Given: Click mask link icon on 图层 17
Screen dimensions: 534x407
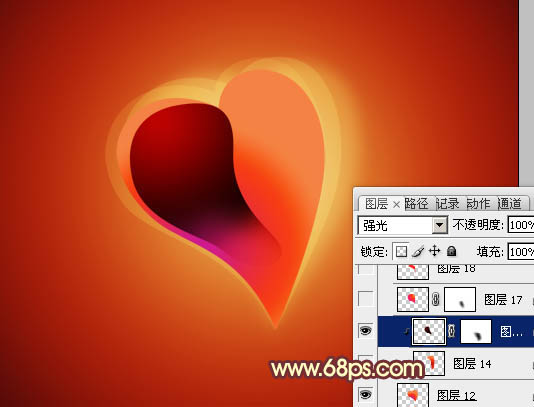Looking at the screenshot, I should (436, 300).
